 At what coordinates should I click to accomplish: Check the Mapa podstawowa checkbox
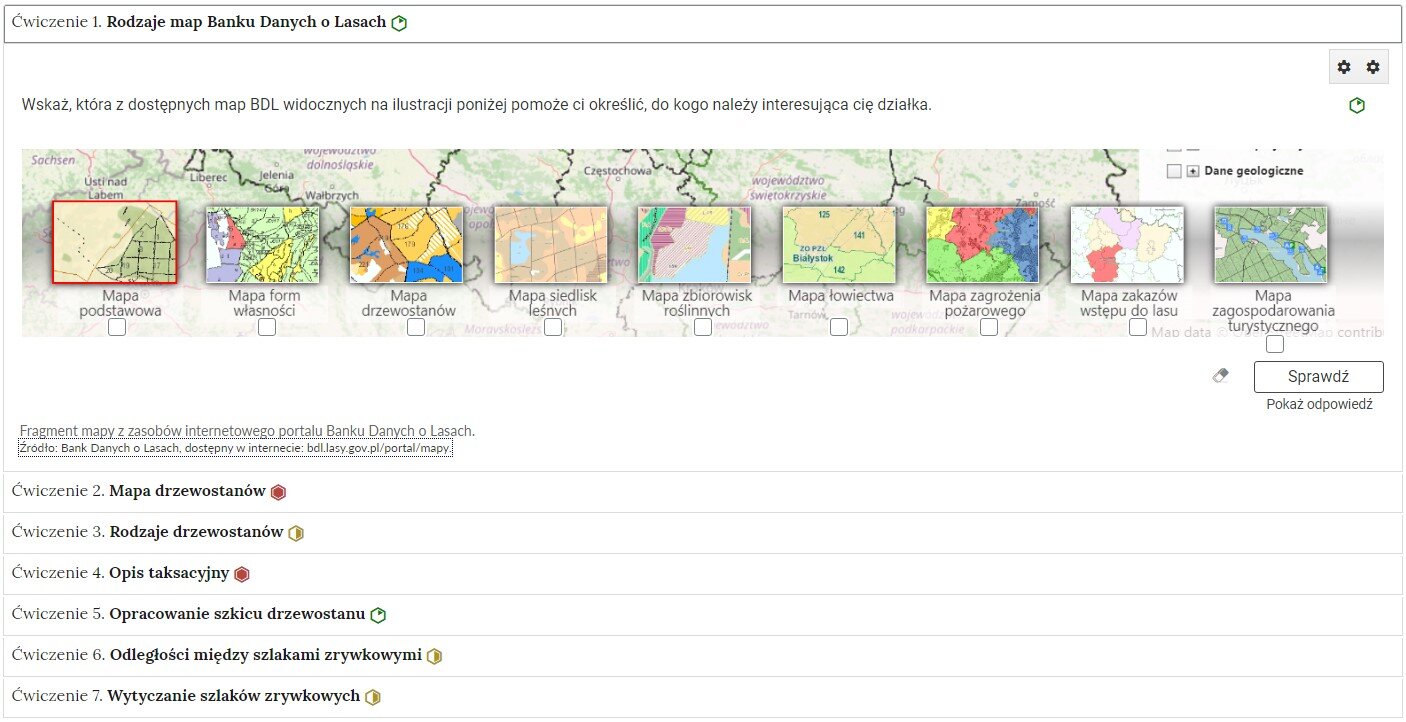(x=116, y=327)
